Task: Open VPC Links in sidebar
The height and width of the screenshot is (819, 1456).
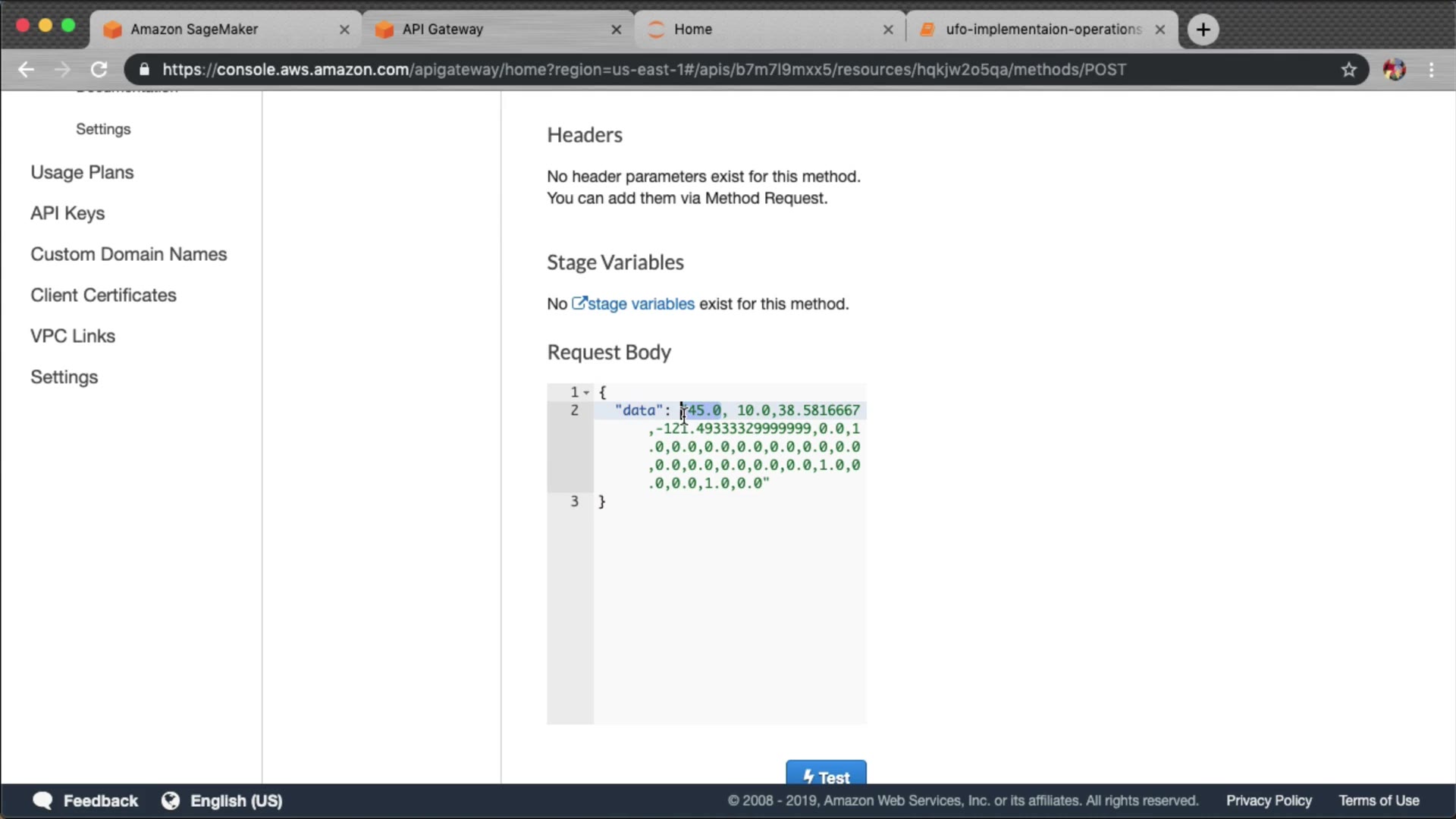Action: tap(73, 336)
